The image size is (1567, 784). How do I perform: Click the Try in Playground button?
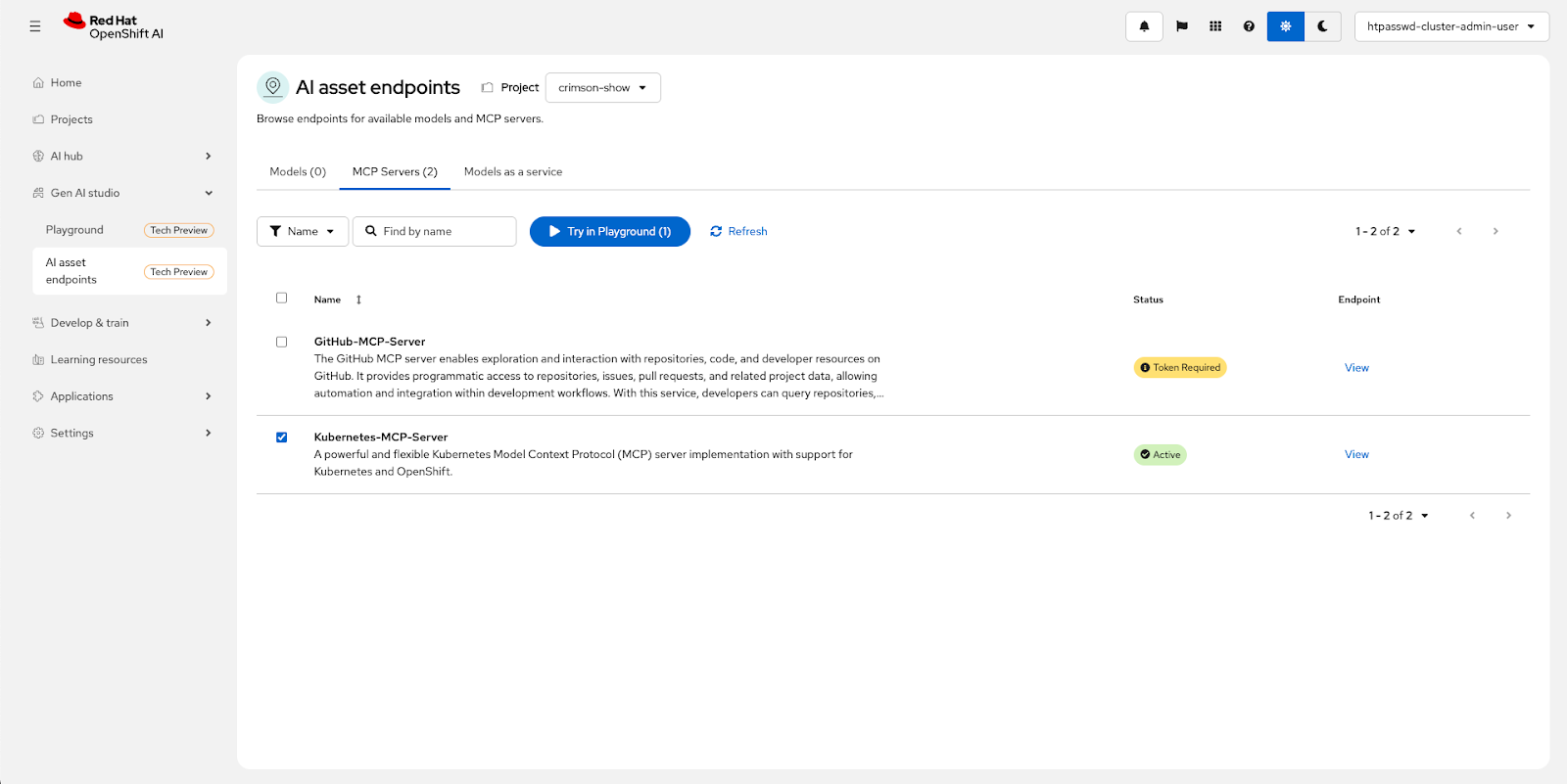(609, 232)
